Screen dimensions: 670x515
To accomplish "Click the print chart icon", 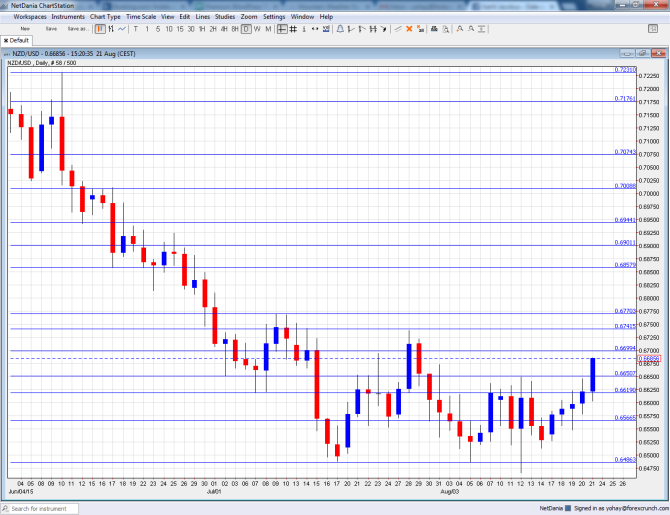I will pos(434,29).
